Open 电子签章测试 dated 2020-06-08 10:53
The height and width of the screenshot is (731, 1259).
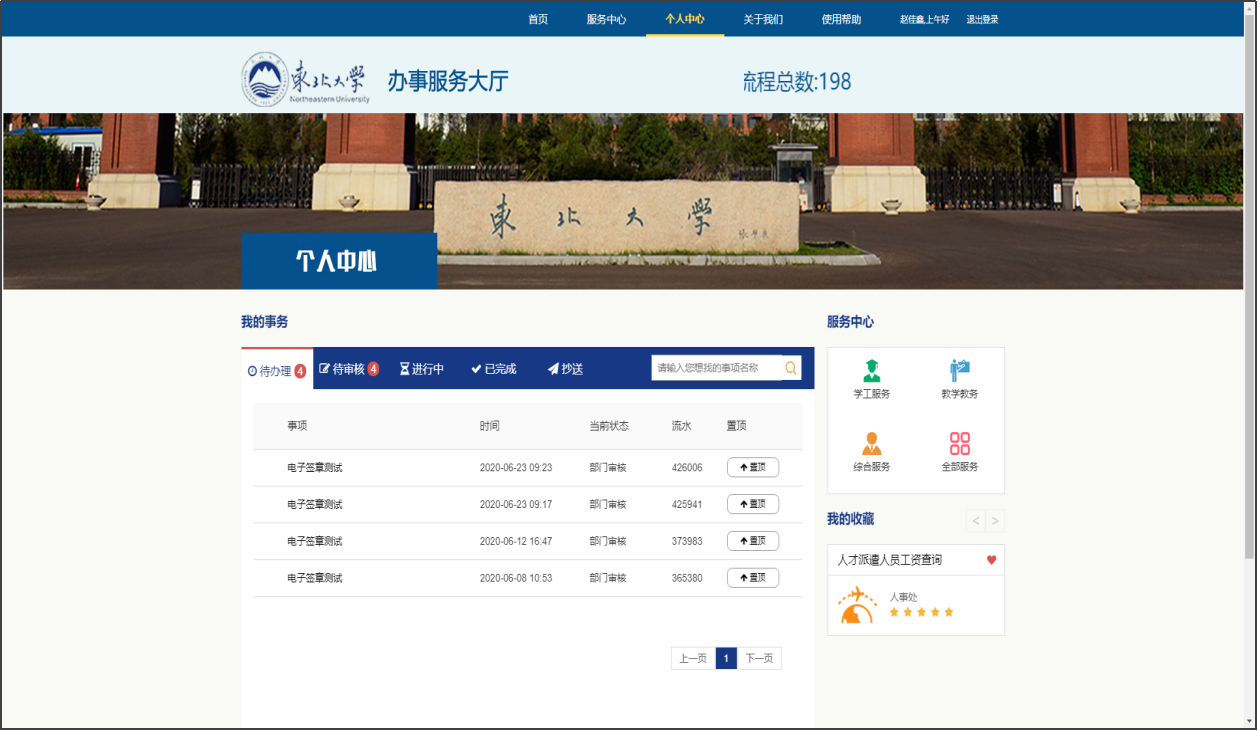[x=314, y=578]
